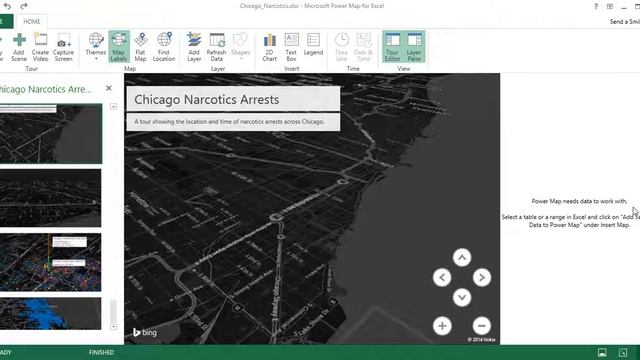Click the tour list scrollbar thumb

click(x=113, y=311)
